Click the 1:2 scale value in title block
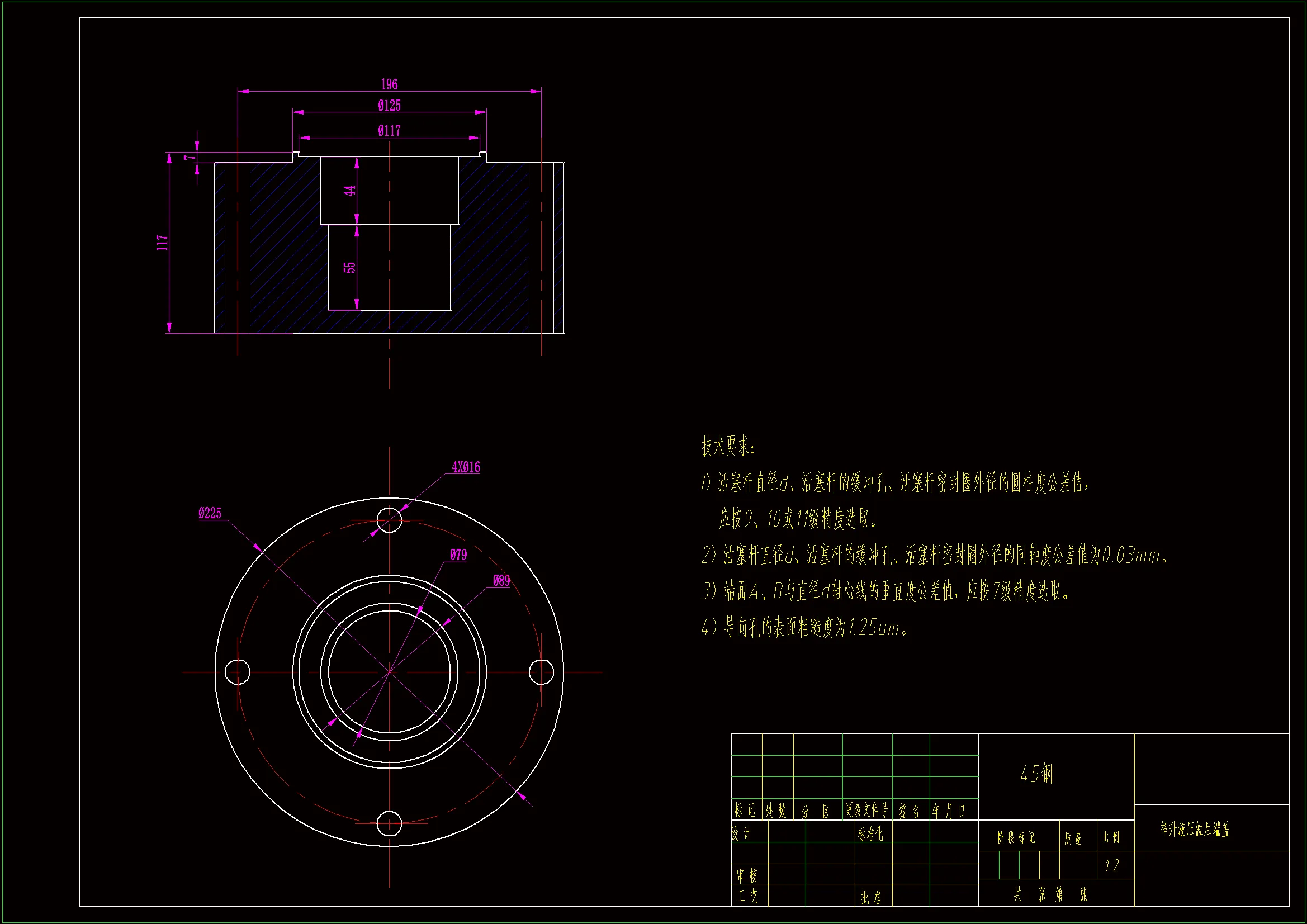 pos(1112,866)
